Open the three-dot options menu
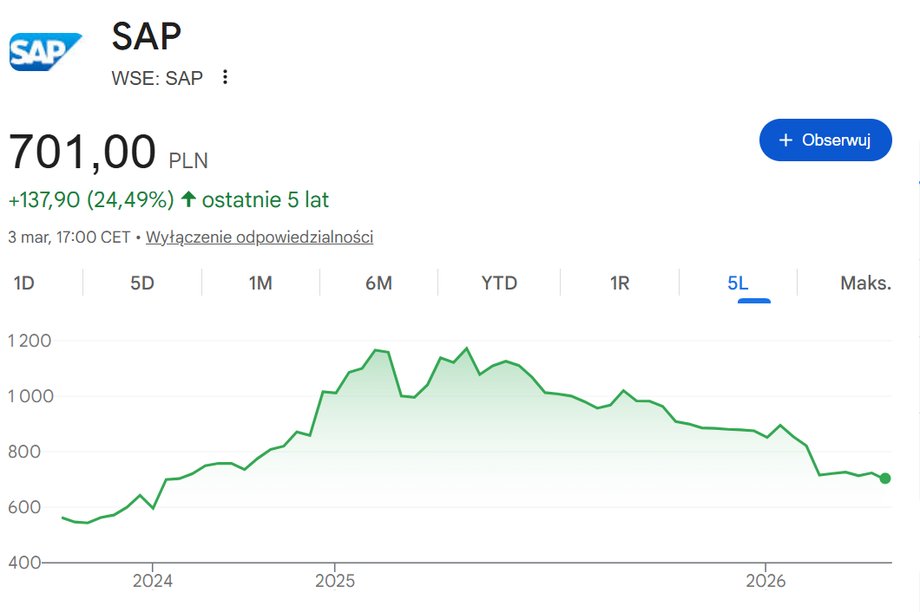The image size is (920, 612). [x=225, y=77]
